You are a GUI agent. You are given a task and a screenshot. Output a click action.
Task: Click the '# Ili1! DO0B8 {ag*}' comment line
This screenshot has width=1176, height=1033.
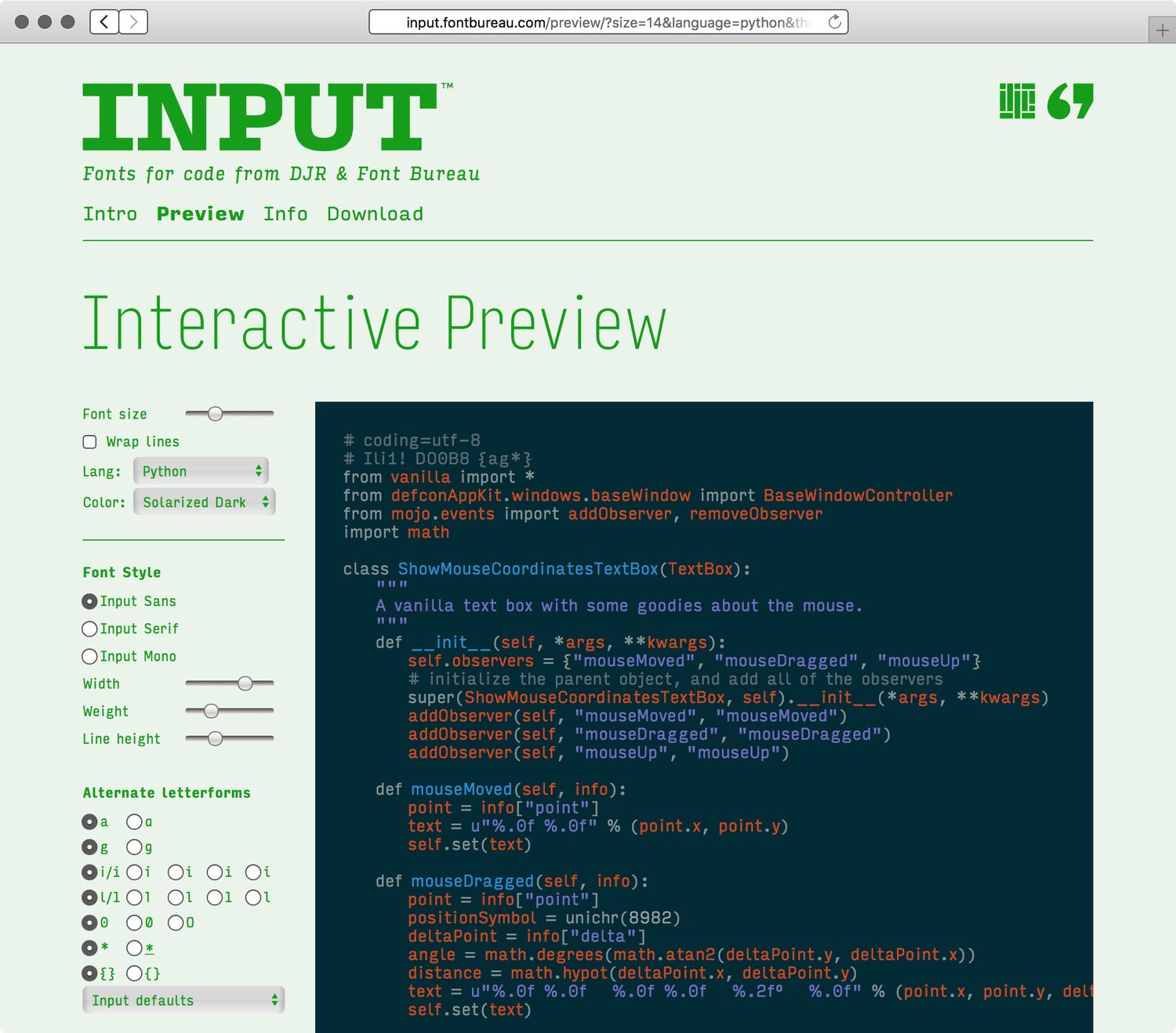coord(437,459)
